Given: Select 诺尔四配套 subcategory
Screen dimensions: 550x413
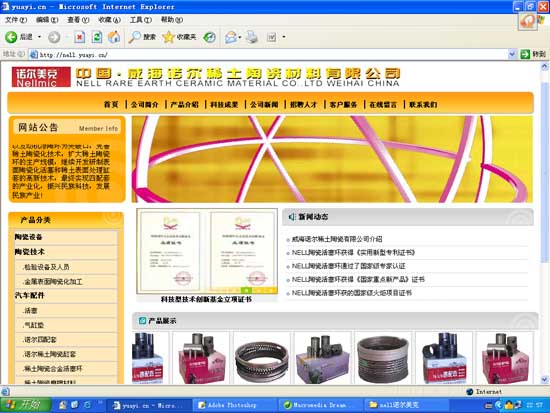Looking at the screenshot, I should point(40,340).
